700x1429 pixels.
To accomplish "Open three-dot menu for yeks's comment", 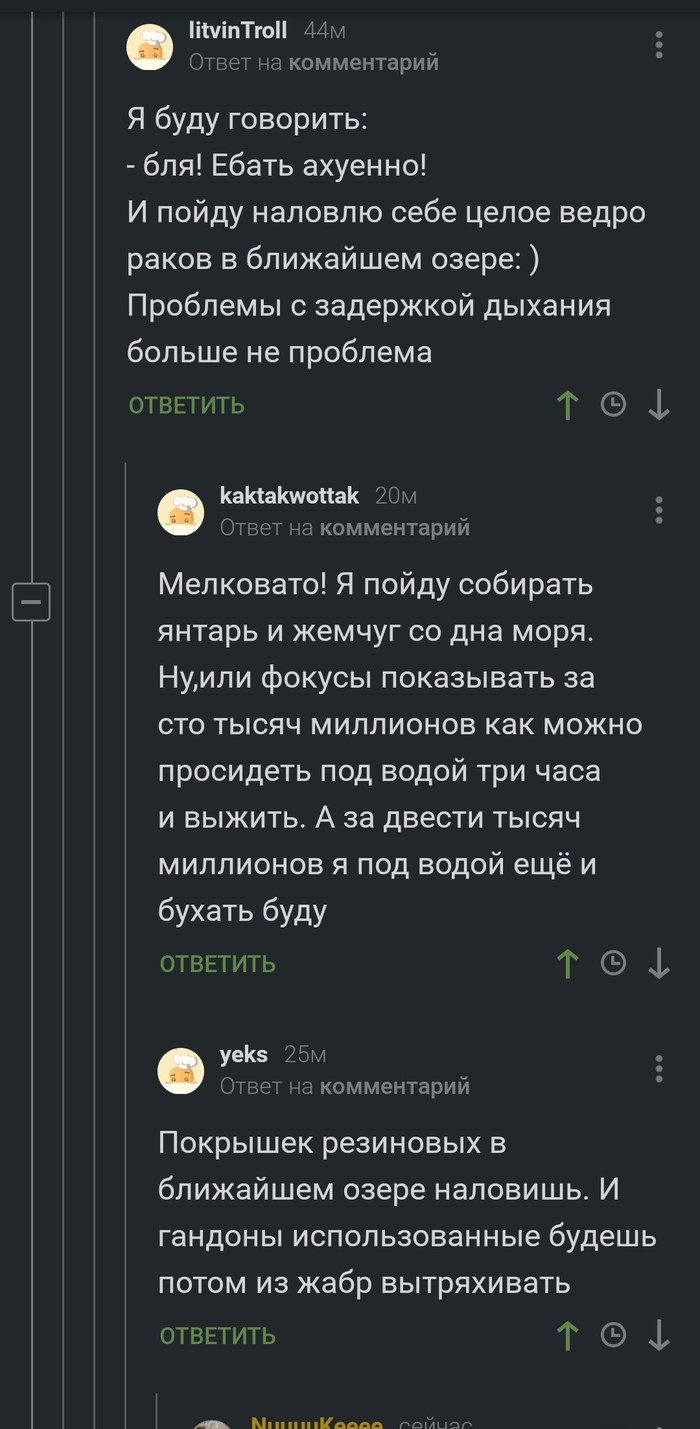I will click(659, 1068).
